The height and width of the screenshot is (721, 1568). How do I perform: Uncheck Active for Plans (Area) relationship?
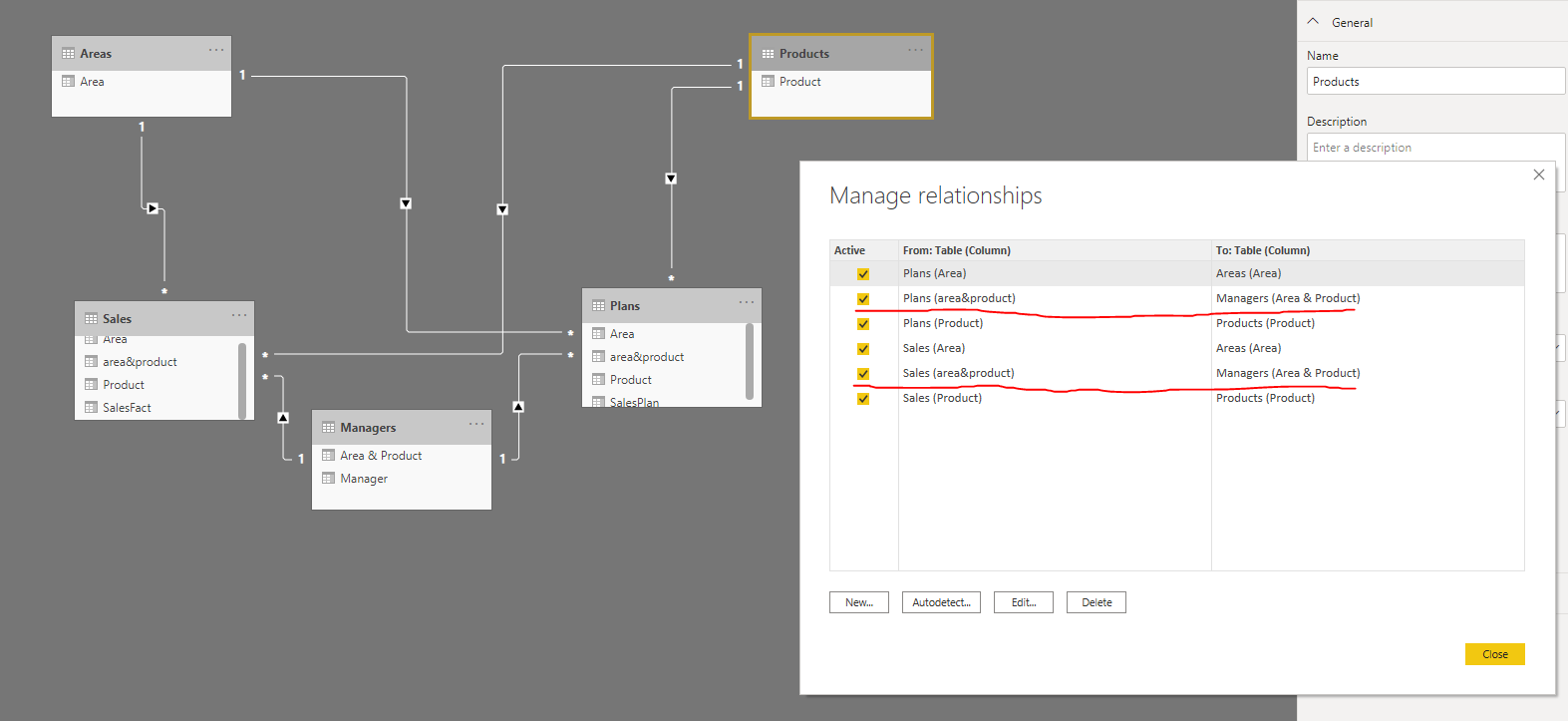pyautogui.click(x=863, y=274)
